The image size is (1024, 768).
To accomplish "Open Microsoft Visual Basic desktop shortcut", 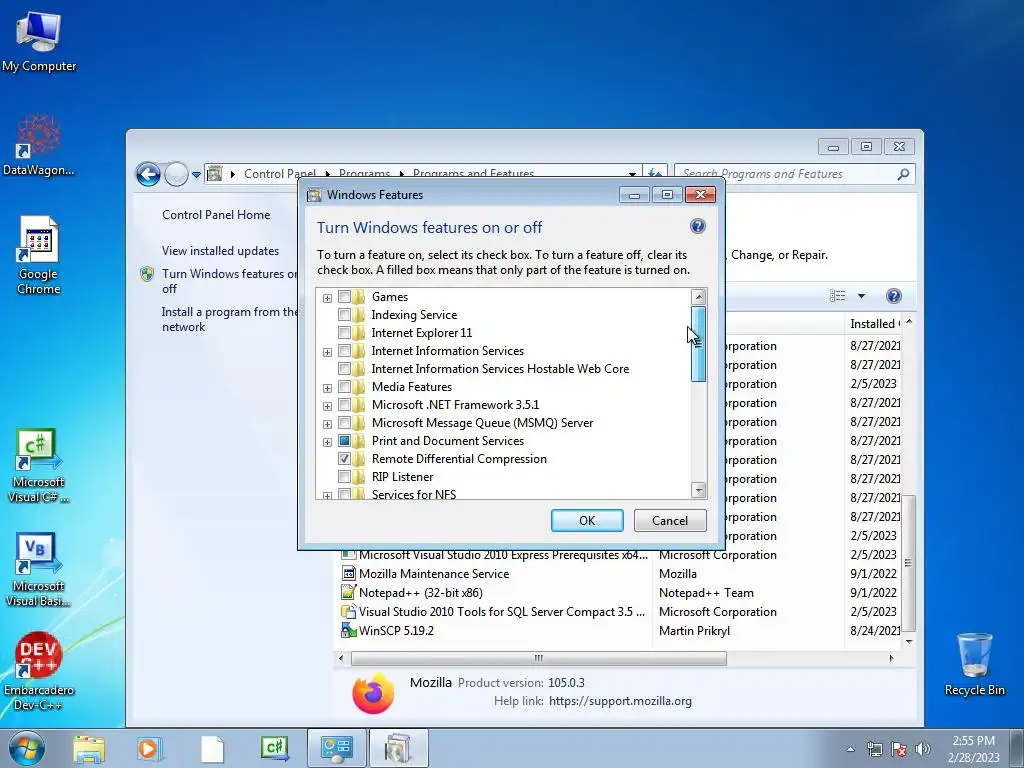I will 39,569.
